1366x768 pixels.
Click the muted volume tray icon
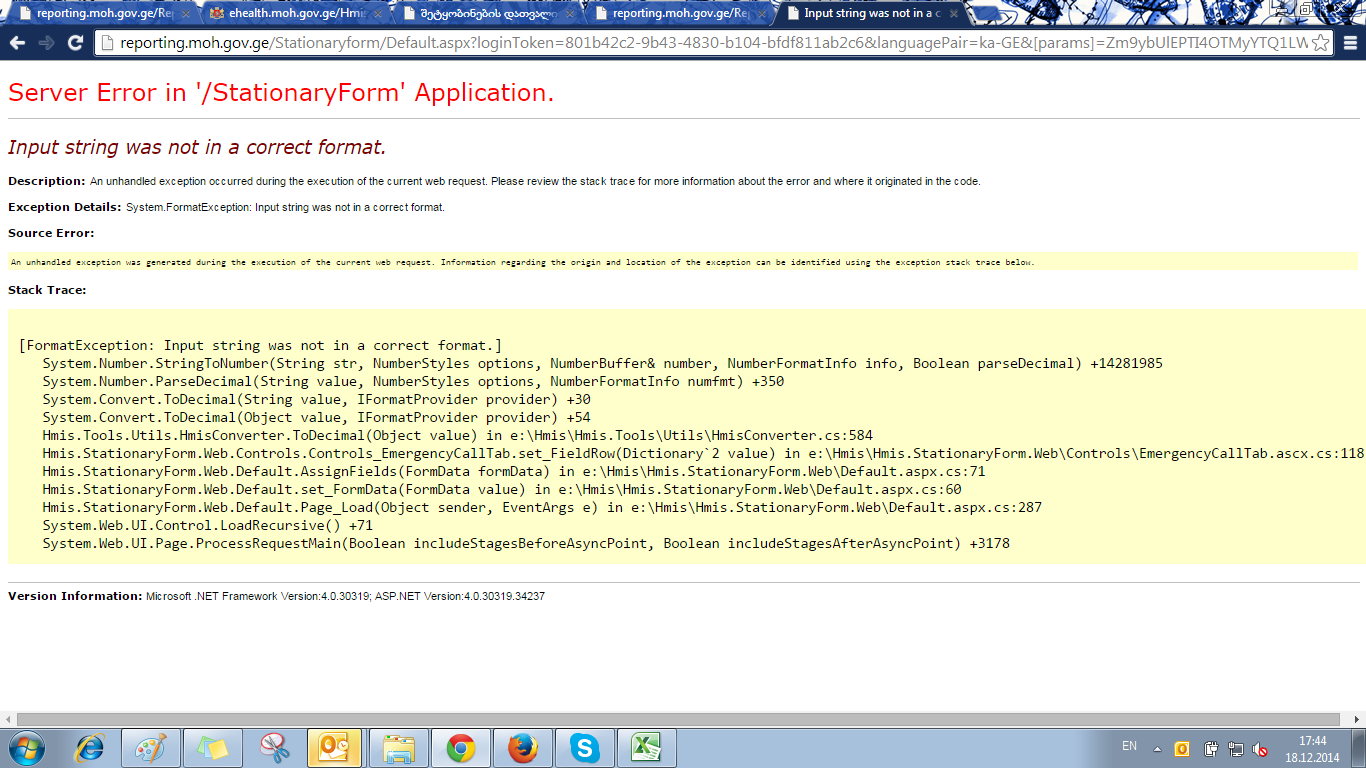(1261, 749)
